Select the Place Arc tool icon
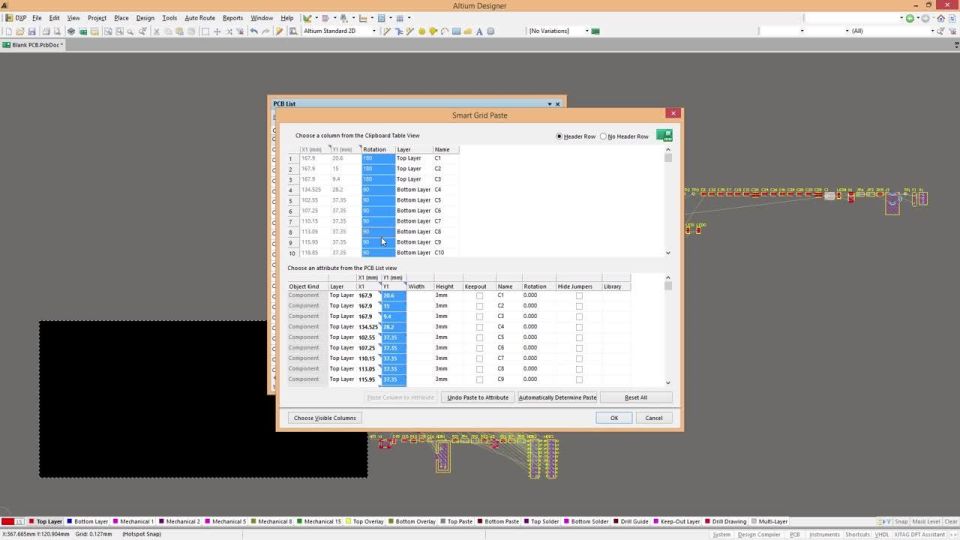960x540 pixels. [444, 31]
